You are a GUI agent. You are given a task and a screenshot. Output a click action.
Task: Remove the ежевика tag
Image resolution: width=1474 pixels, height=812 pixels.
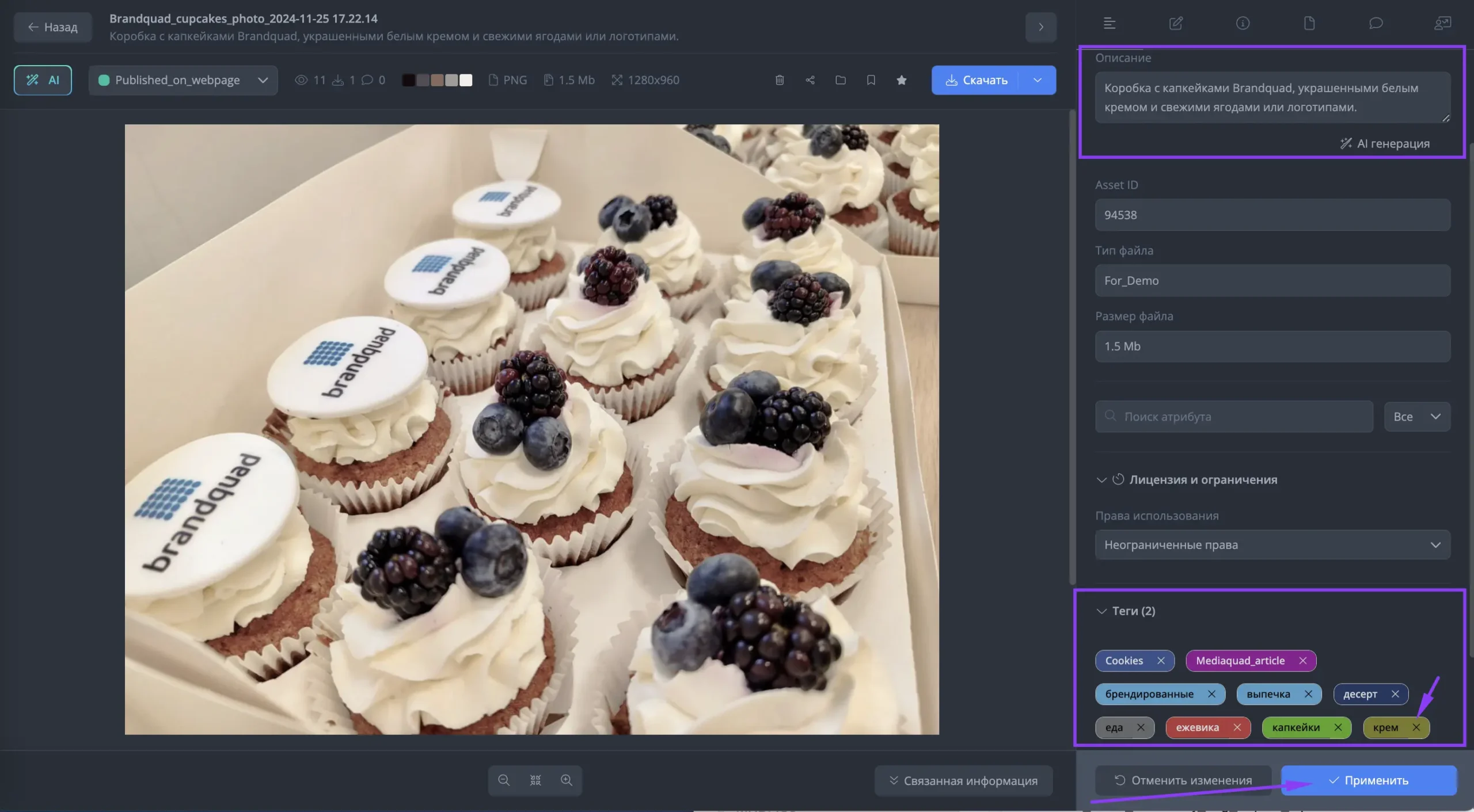click(1237, 727)
